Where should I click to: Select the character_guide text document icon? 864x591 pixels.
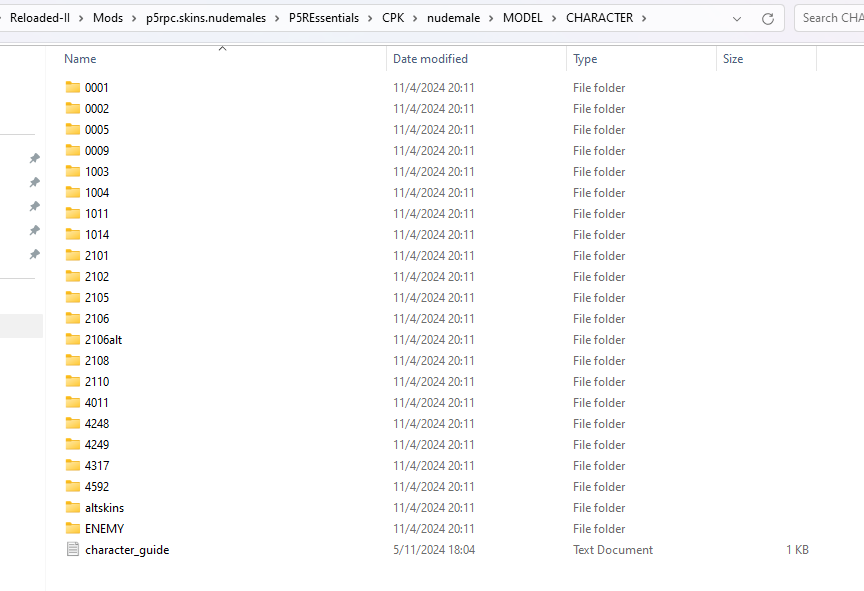pyautogui.click(x=73, y=549)
